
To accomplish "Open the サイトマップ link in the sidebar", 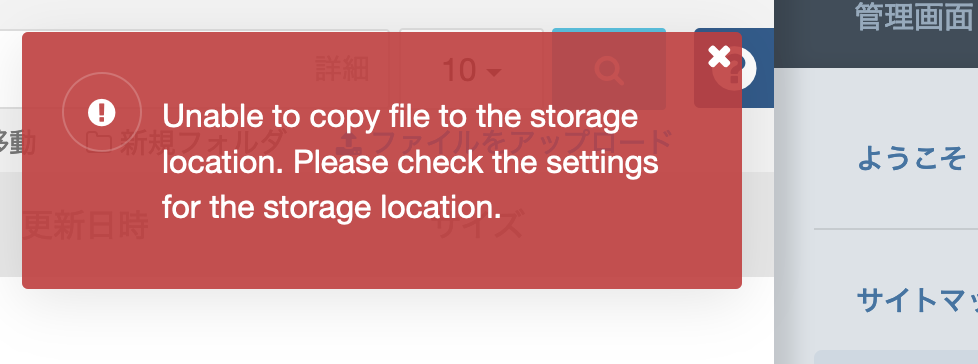I will coord(917,300).
